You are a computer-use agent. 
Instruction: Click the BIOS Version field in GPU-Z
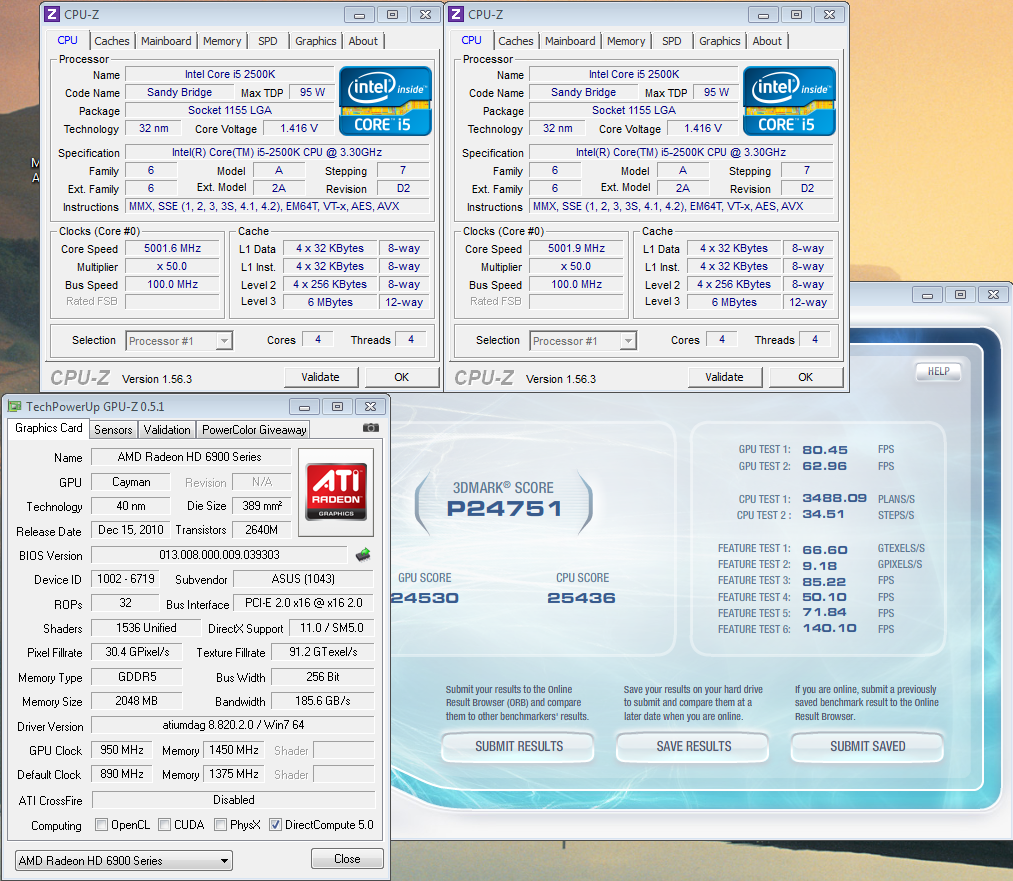click(x=220, y=555)
